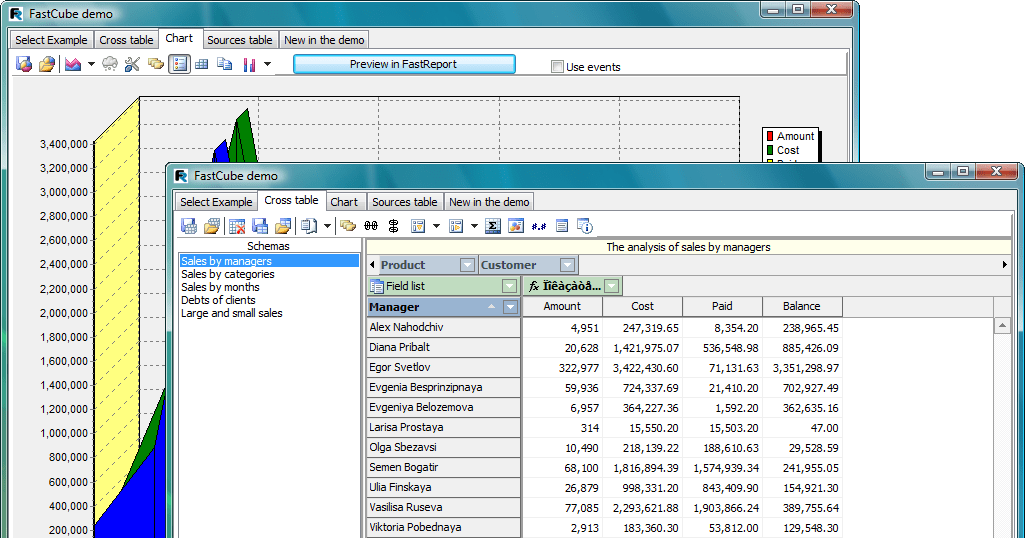The image size is (1025, 538).
Task: Click the 'Egor Svetlov' manager row
Action: point(443,367)
